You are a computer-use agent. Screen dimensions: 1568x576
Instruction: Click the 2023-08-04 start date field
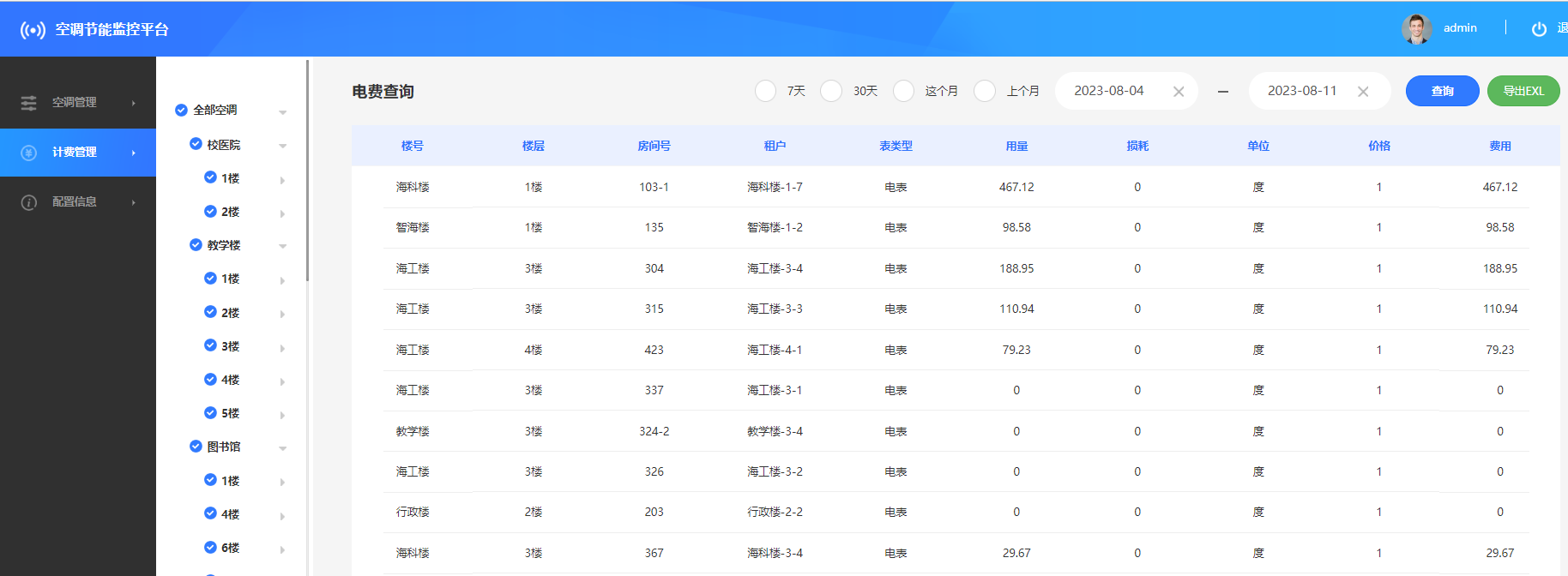pyautogui.click(x=1108, y=91)
